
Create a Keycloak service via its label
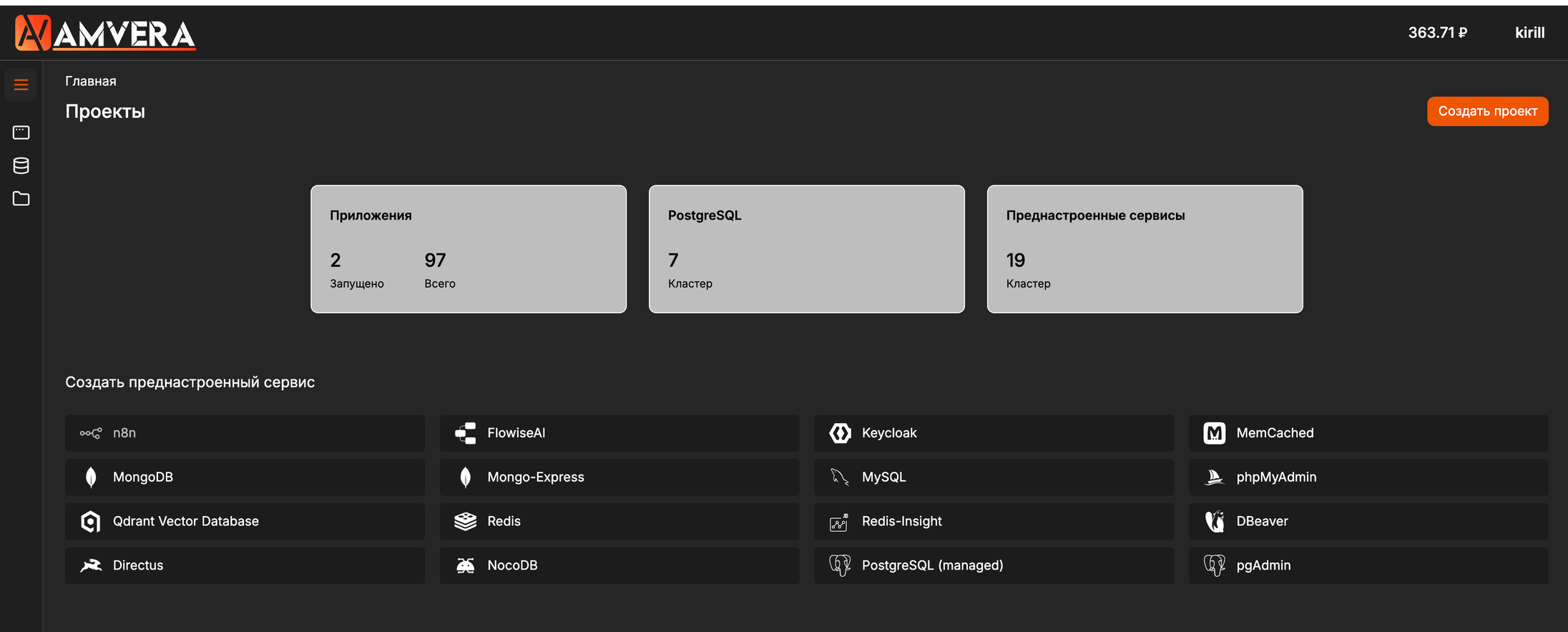(889, 433)
